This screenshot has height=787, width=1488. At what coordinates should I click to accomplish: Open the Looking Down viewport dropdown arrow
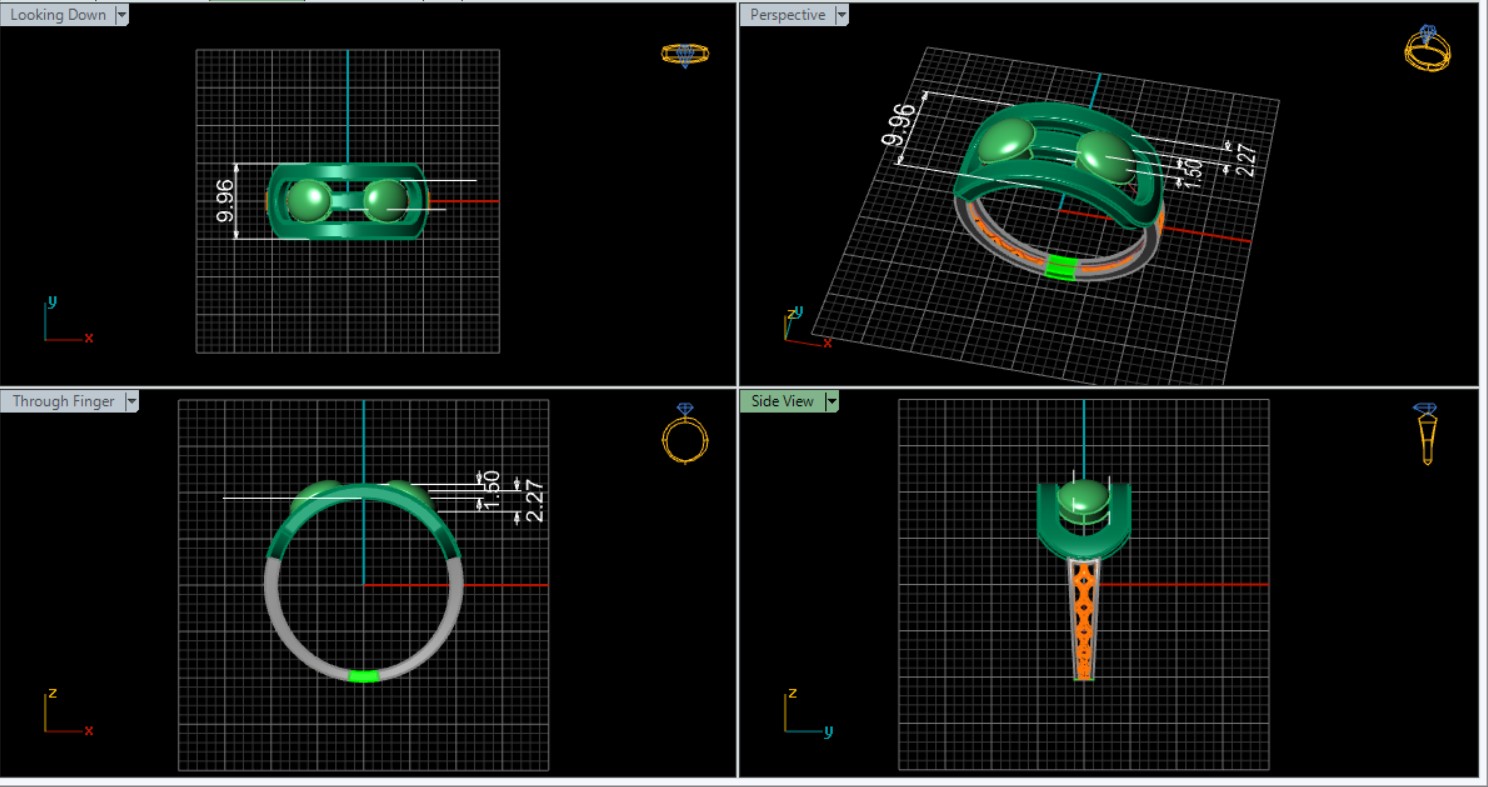(122, 15)
